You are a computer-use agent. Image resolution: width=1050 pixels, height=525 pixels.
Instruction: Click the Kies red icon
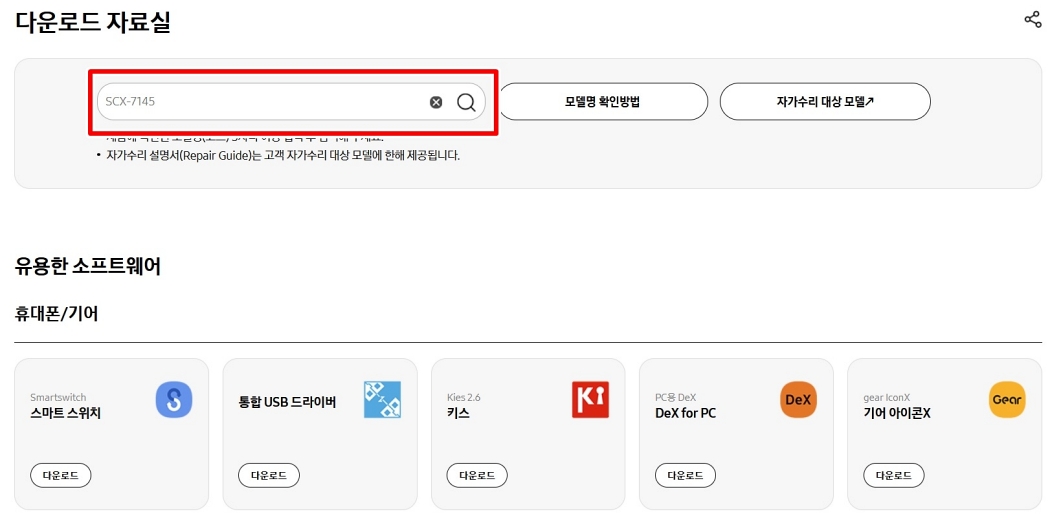pos(591,400)
